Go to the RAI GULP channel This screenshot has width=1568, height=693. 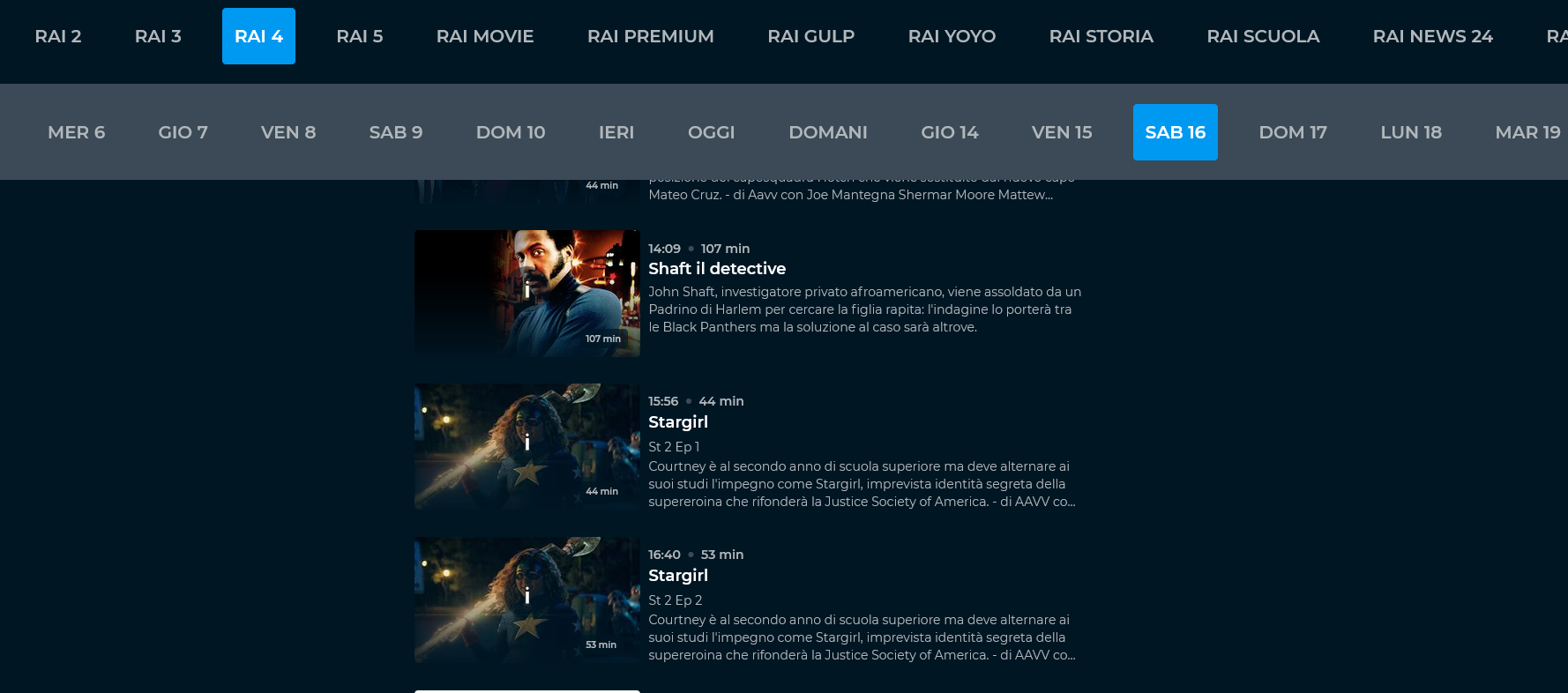coord(811,36)
